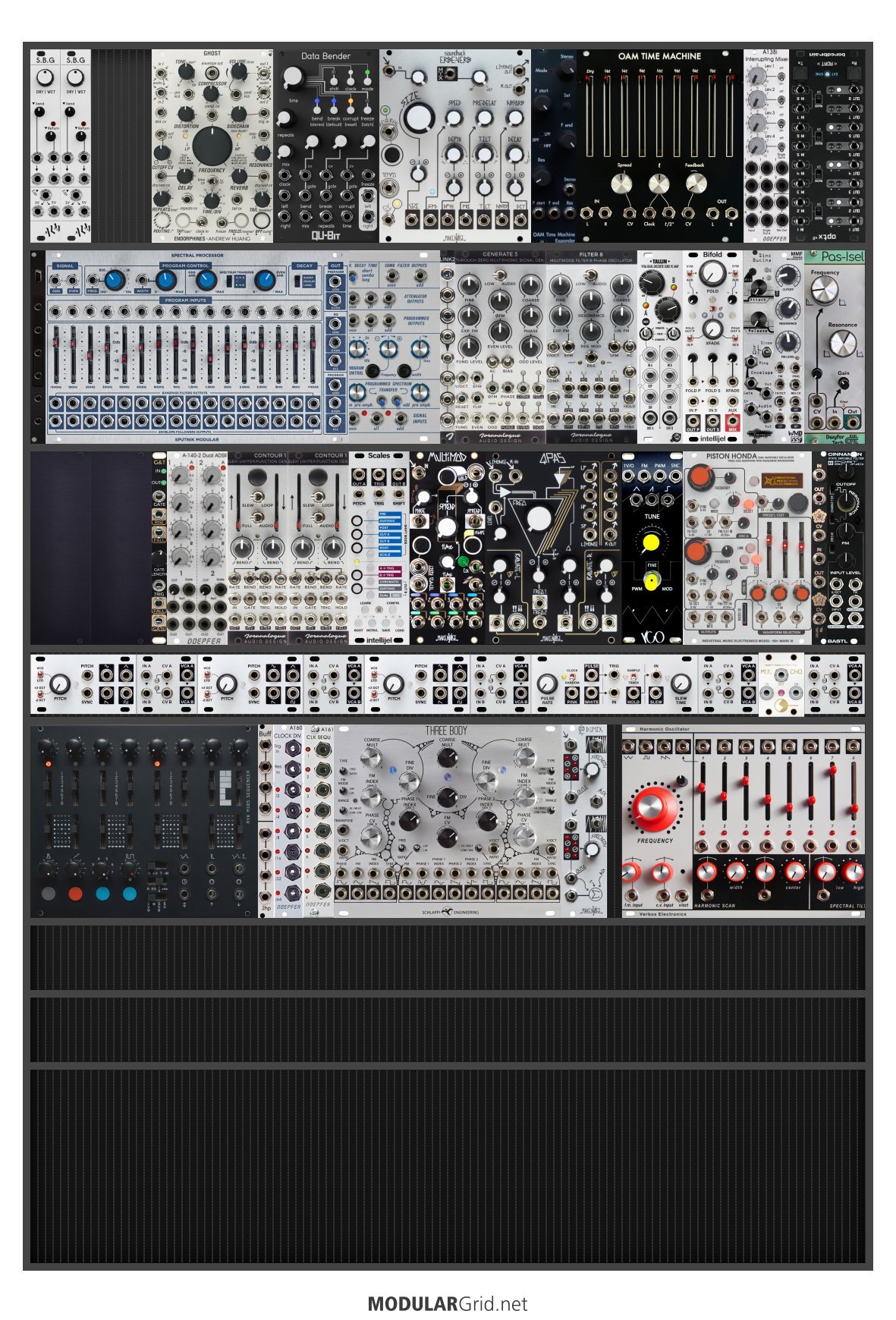Viewport: 896px width, 1320px height.
Task: Select the Intellijel Scales module
Action: pos(379,548)
